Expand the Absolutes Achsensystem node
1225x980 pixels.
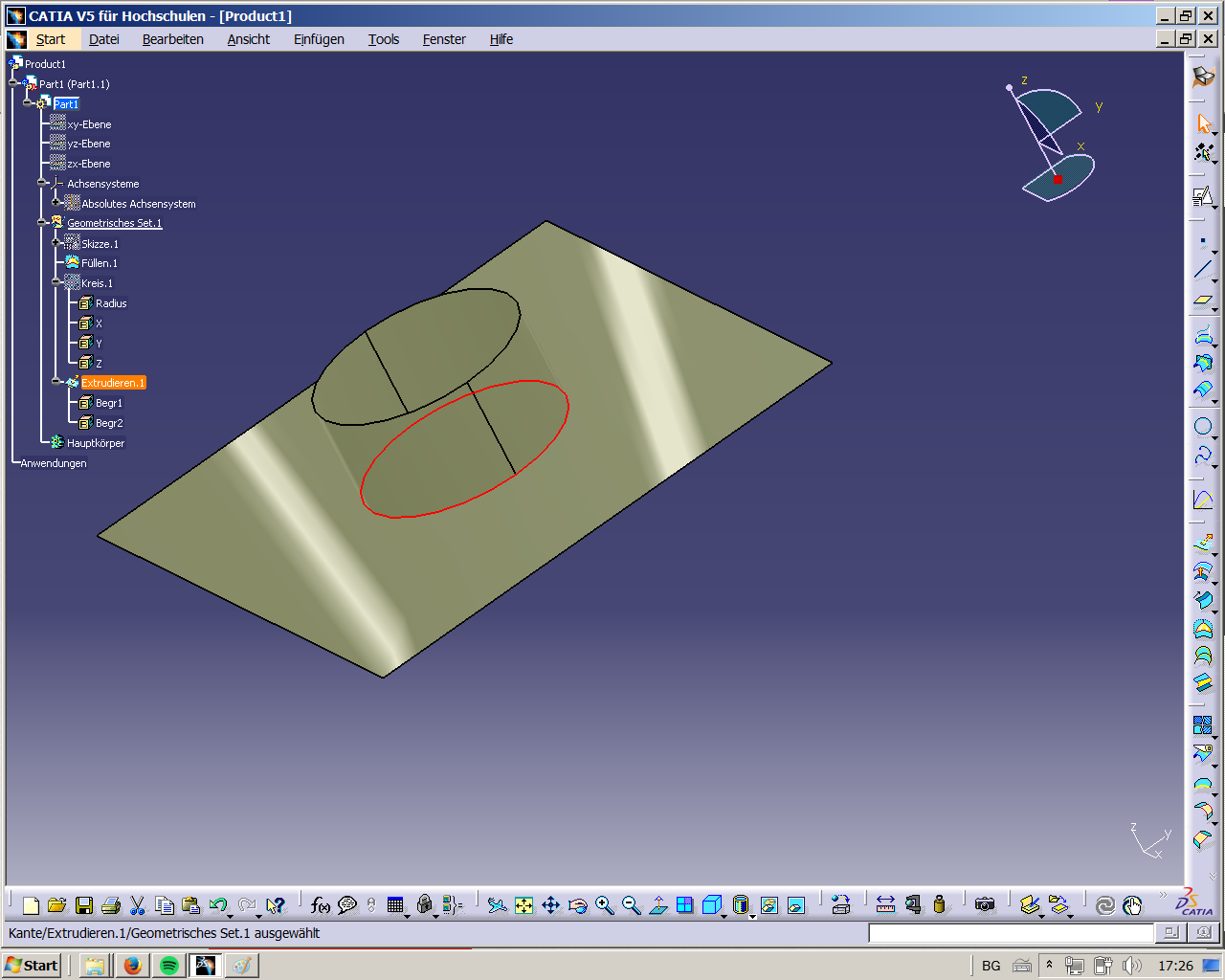[56, 203]
